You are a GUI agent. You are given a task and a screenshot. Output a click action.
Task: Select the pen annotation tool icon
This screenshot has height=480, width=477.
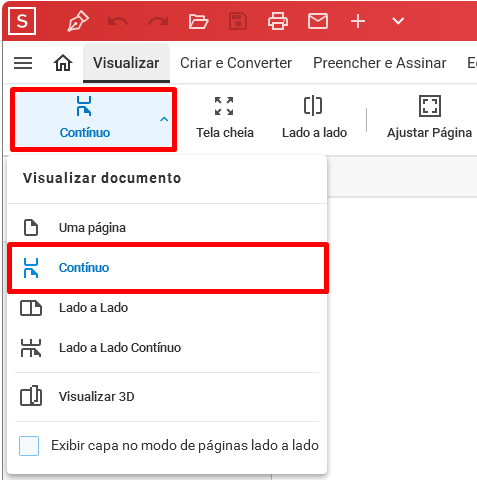point(78,21)
